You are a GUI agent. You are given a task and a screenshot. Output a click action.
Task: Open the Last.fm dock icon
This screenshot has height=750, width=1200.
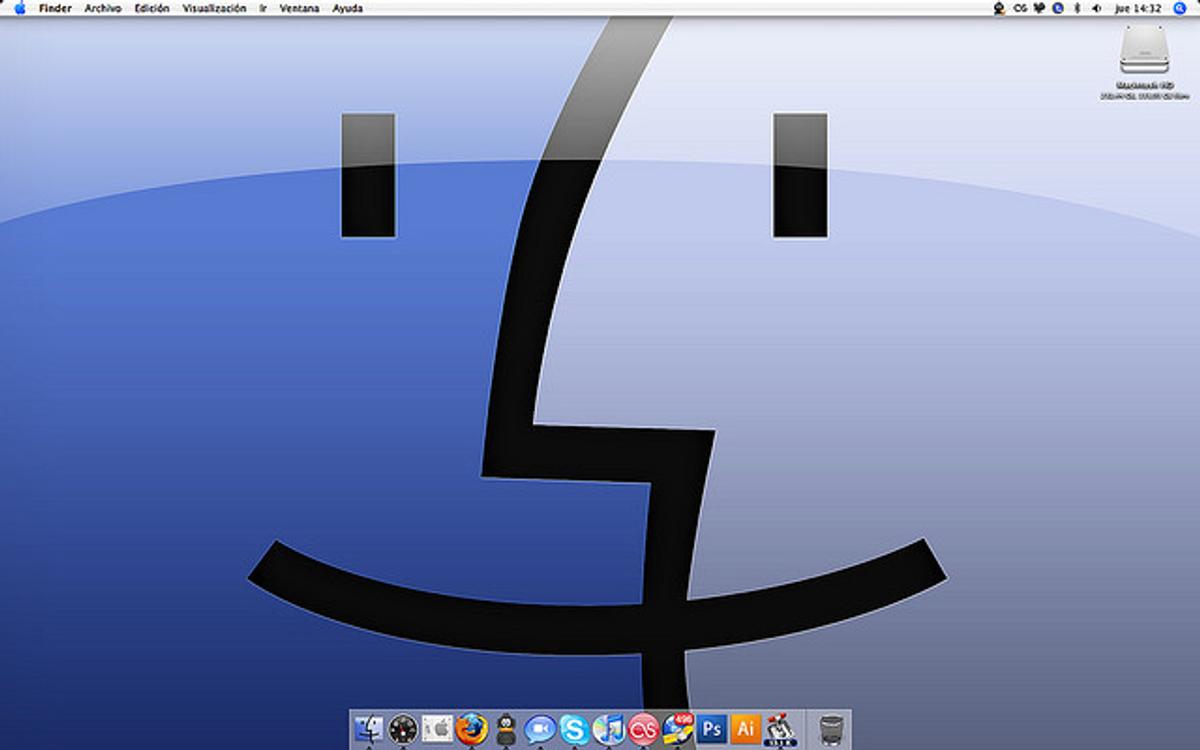[642, 730]
